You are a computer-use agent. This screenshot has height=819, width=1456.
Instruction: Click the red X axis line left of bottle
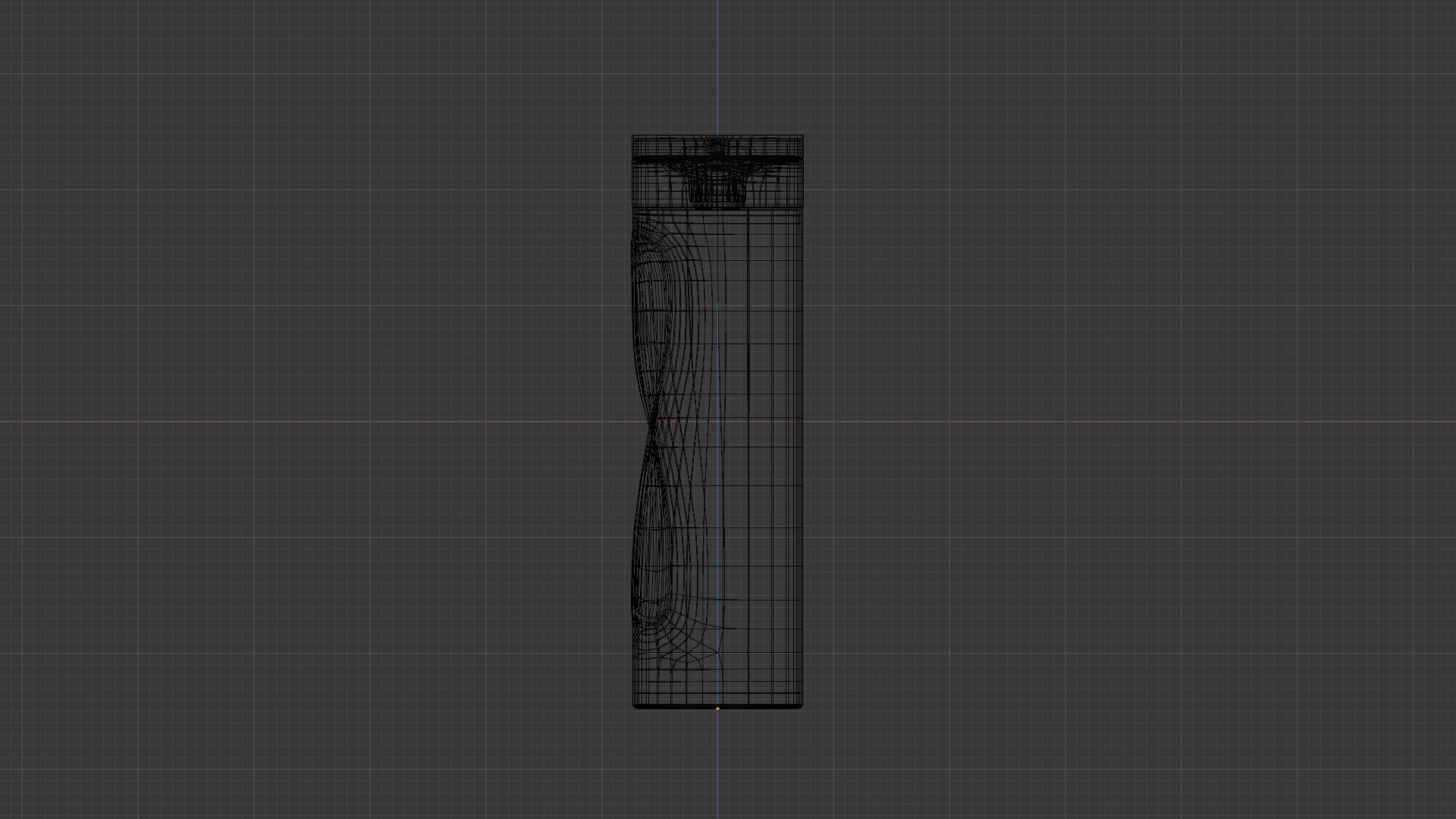click(x=303, y=422)
